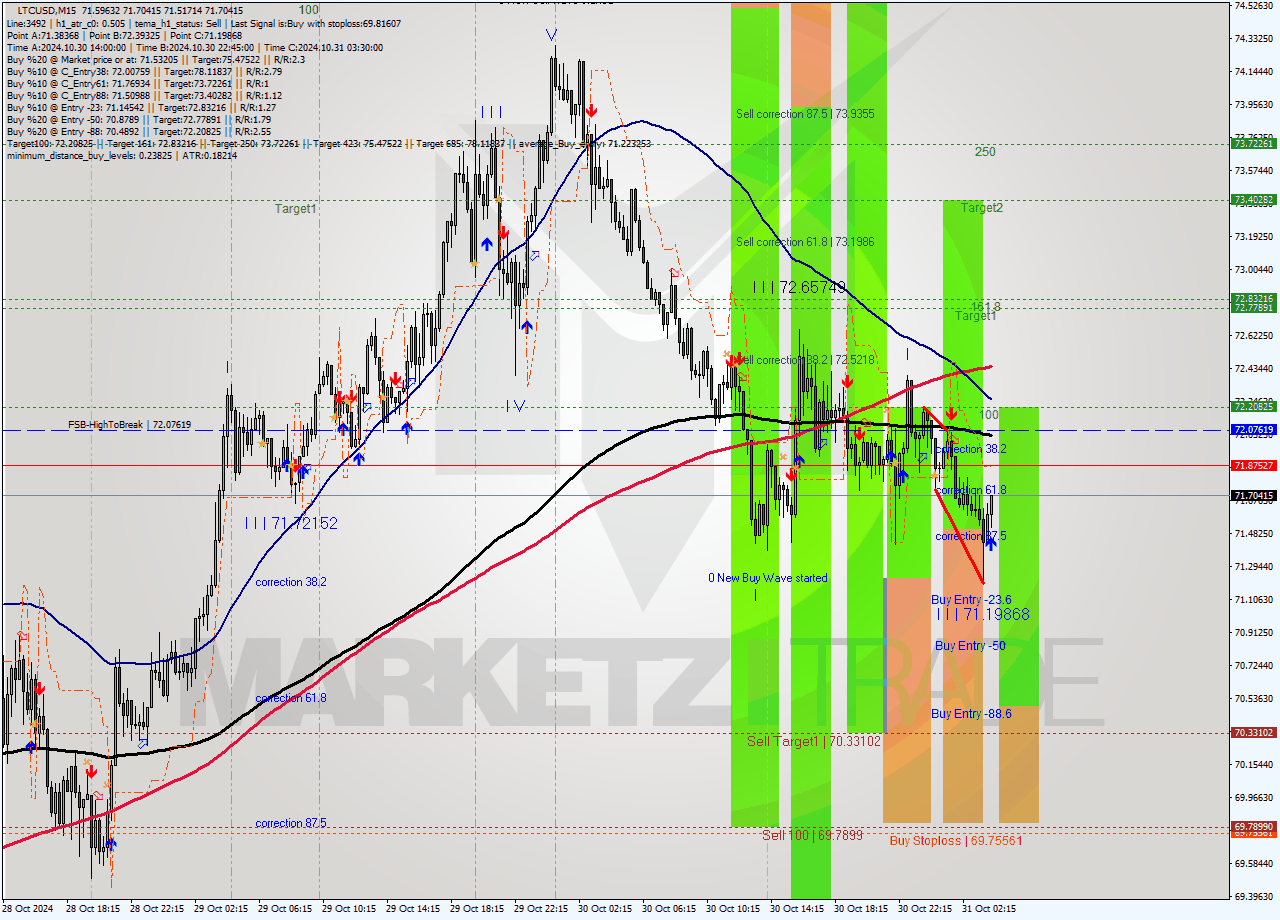Click the 'Buy Entry -88.6' label

[x=971, y=713]
